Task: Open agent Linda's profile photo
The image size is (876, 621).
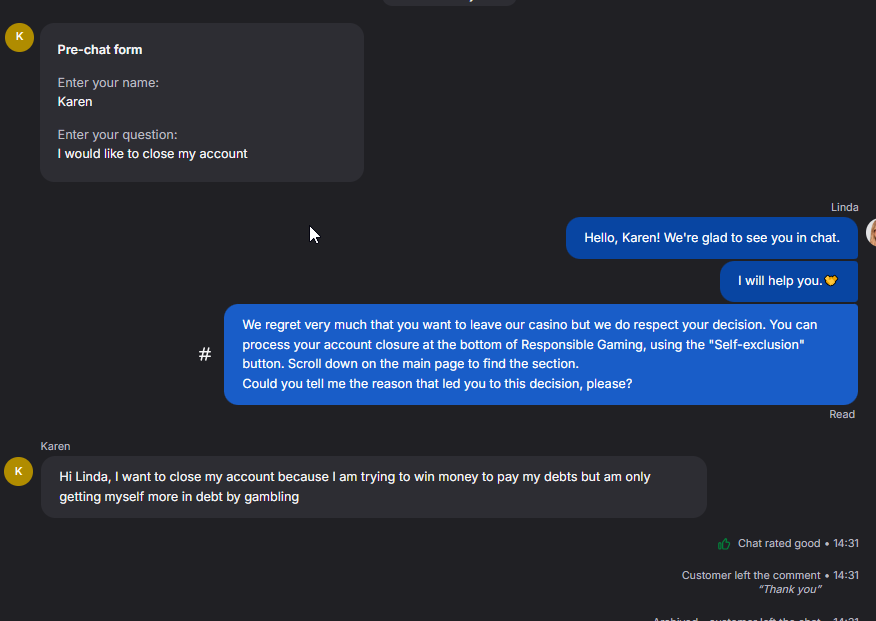Action: coord(871,233)
